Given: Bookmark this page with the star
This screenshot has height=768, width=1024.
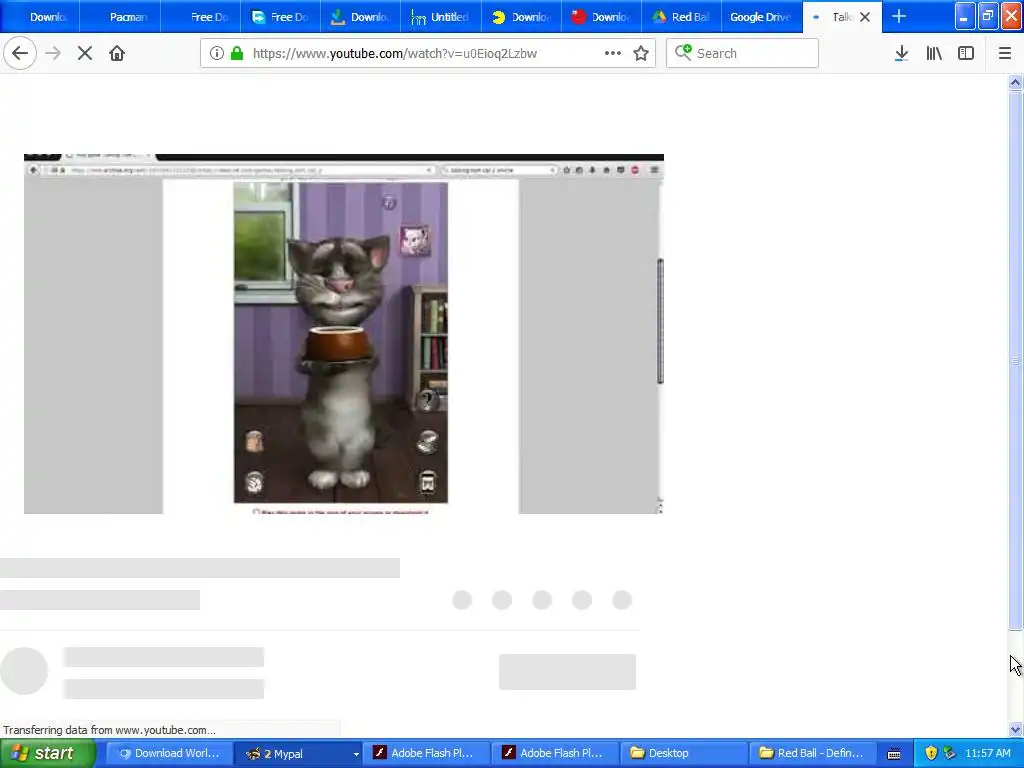Looking at the screenshot, I should coord(641,53).
